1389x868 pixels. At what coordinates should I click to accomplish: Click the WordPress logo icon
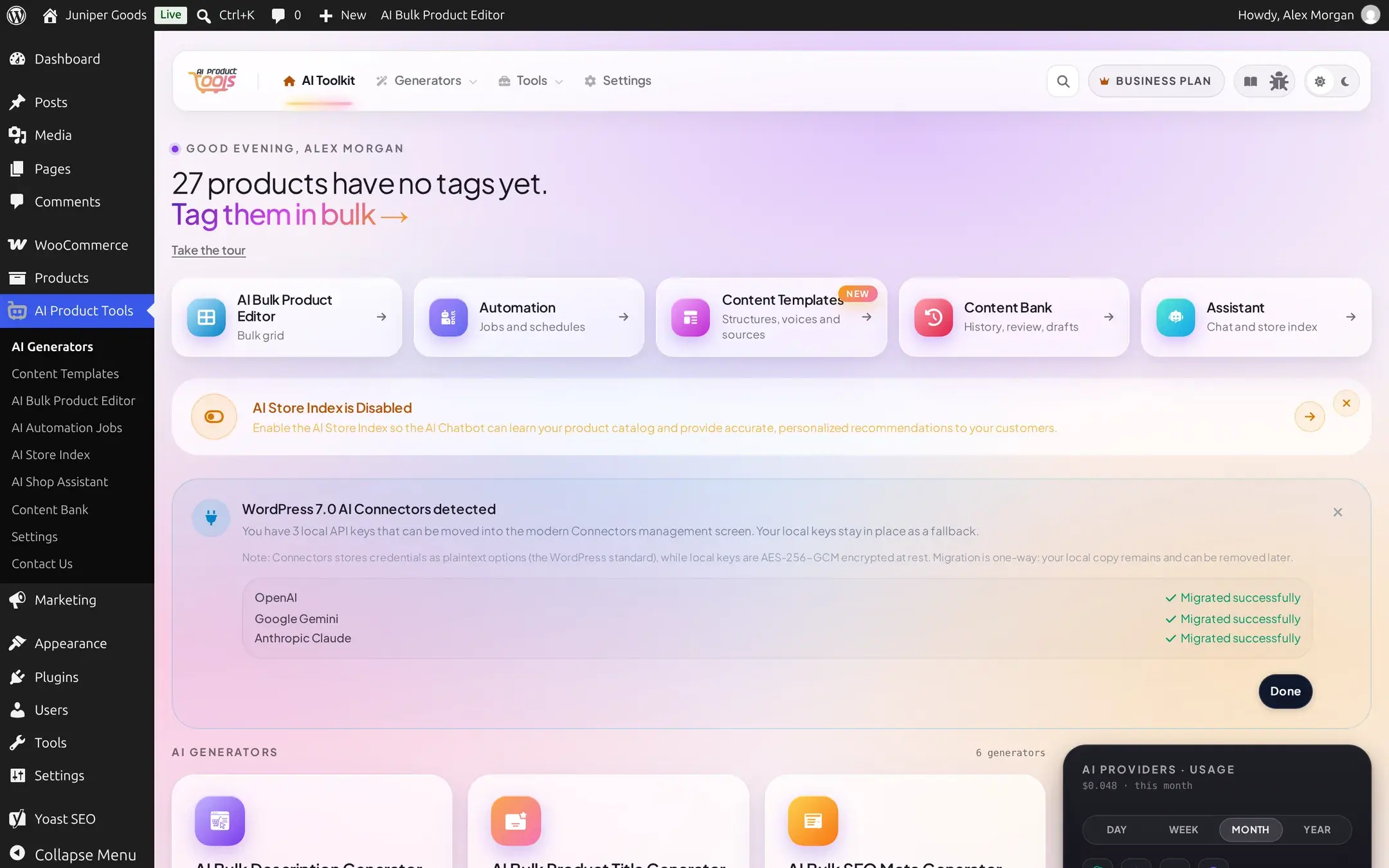[x=16, y=15]
